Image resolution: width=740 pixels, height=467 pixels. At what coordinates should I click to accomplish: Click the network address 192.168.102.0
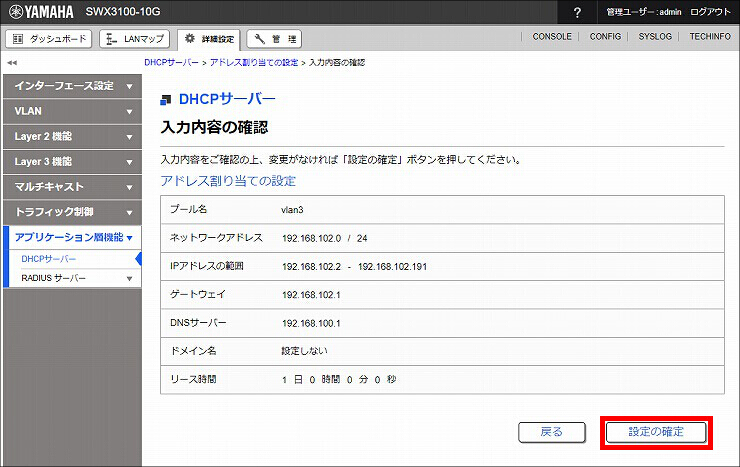tap(311, 239)
